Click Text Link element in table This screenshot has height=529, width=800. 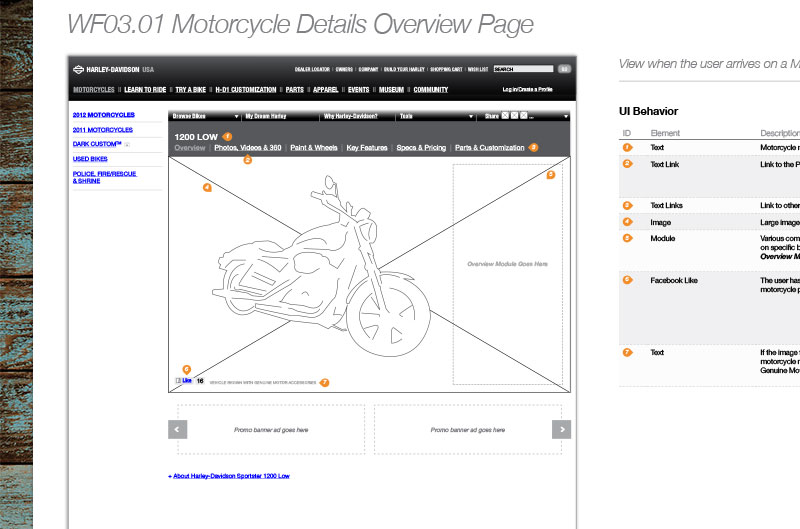click(x=664, y=164)
